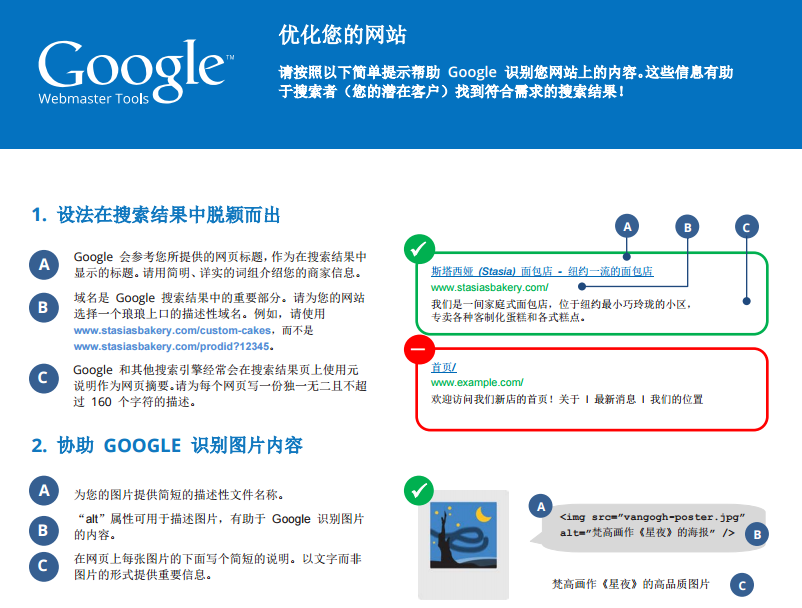Click callout A above the search result diagram

627,226
